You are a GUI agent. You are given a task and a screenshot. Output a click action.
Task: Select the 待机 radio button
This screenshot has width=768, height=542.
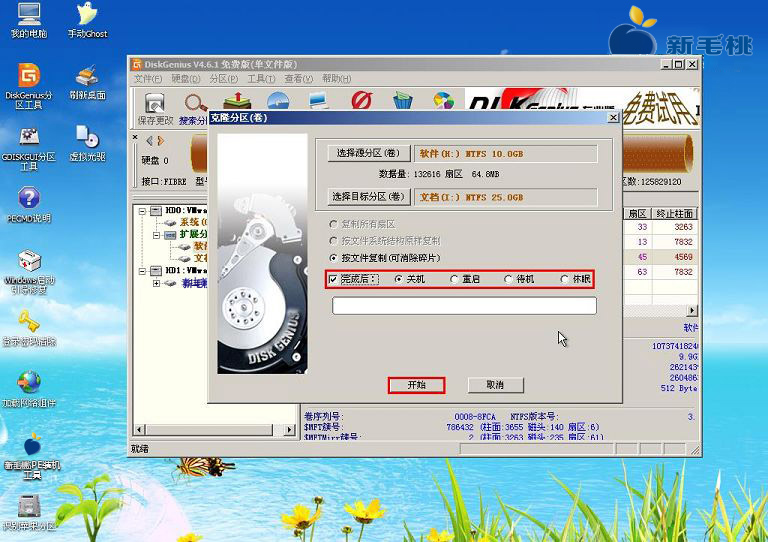coord(508,279)
